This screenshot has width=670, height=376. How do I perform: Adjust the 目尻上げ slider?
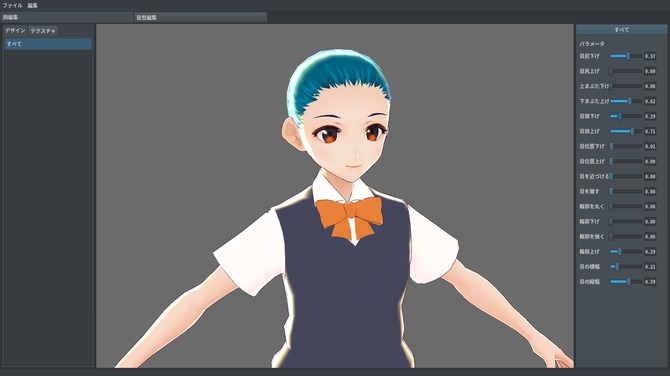pos(626,71)
